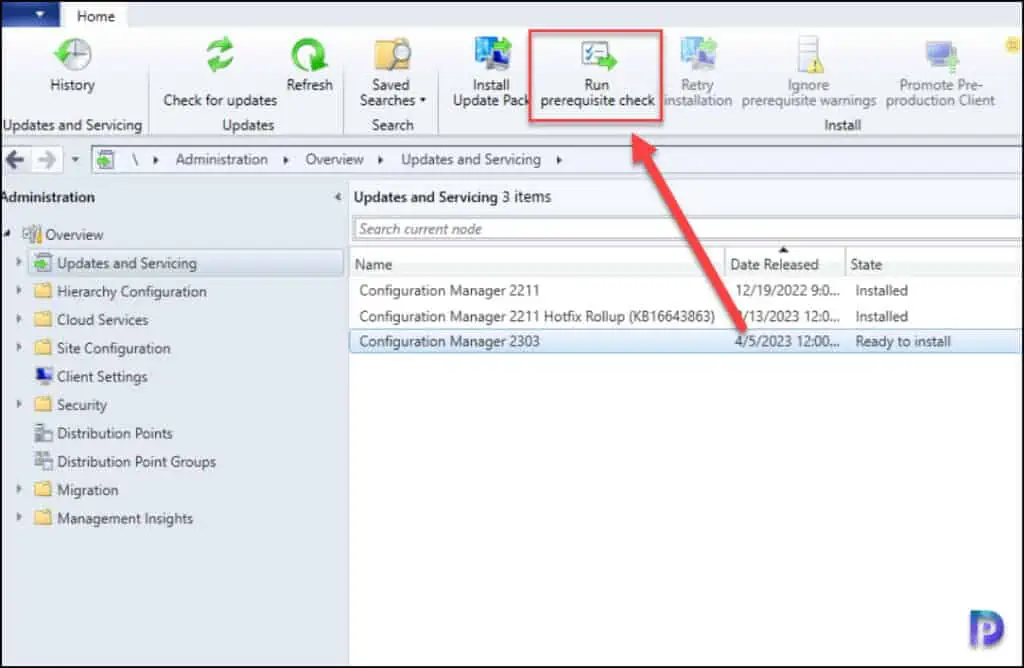Expand Management Insights folder
The height and width of the screenshot is (668, 1024).
pos(18,517)
